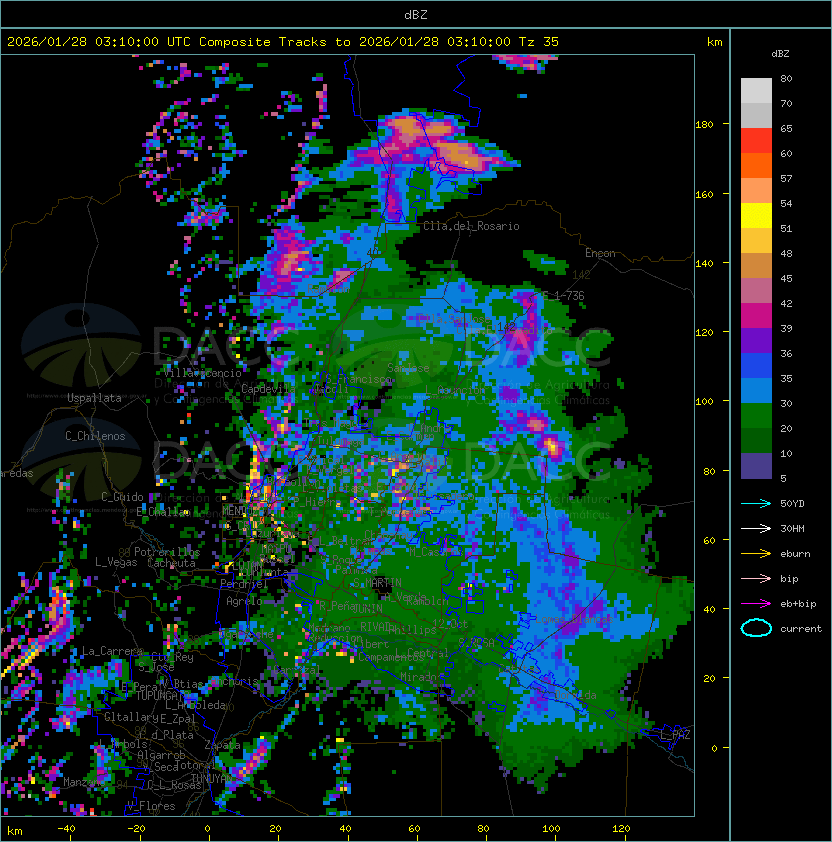Click the 'S_MARTIN' map label
Screen dimensions: 832x842
pyautogui.click(x=378, y=583)
